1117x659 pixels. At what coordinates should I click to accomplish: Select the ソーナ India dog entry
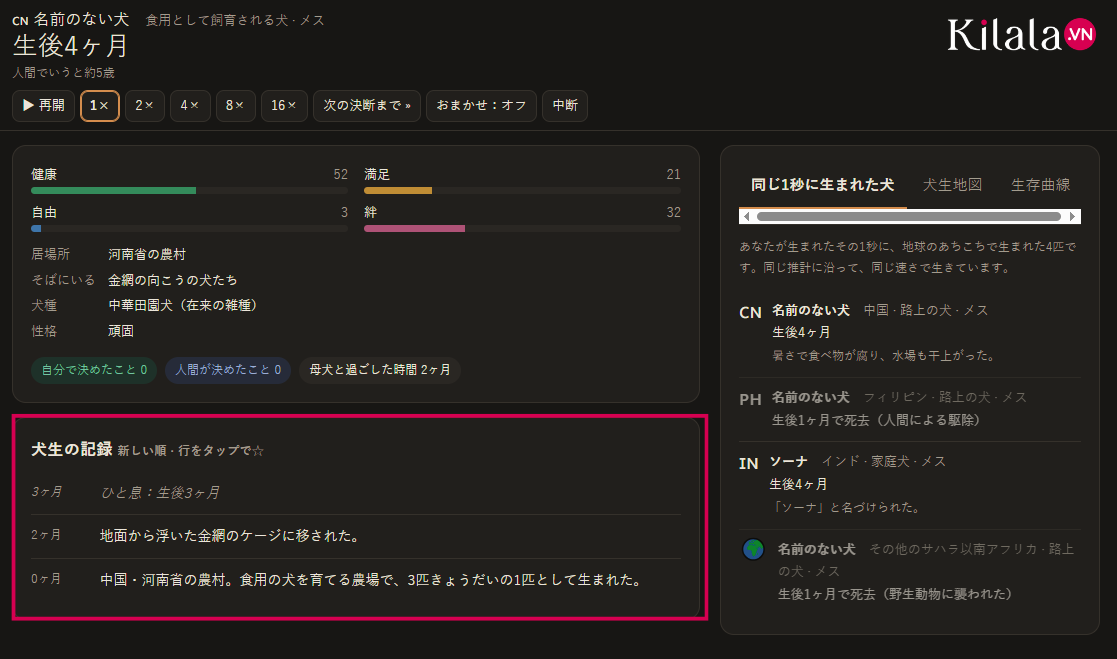(x=910, y=484)
